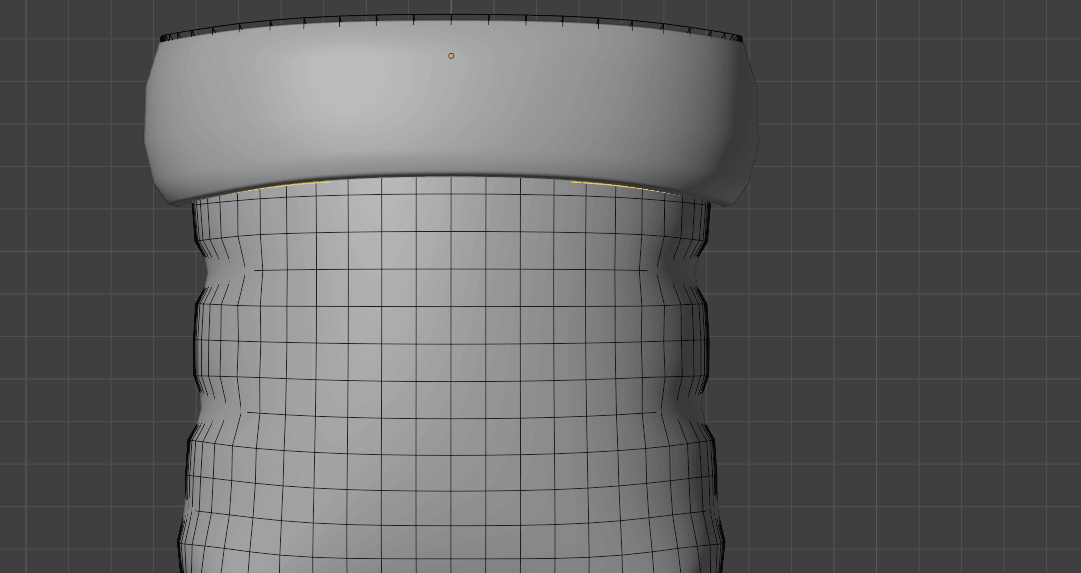Click the orange origin point on the cap
This screenshot has width=1081, height=573.
pos(451,56)
